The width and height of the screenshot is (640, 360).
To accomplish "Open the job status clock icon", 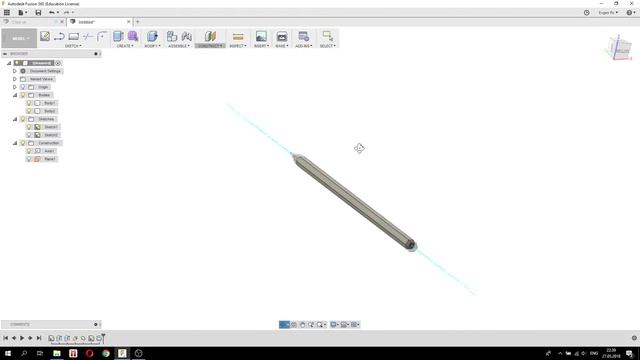I will (587, 13).
